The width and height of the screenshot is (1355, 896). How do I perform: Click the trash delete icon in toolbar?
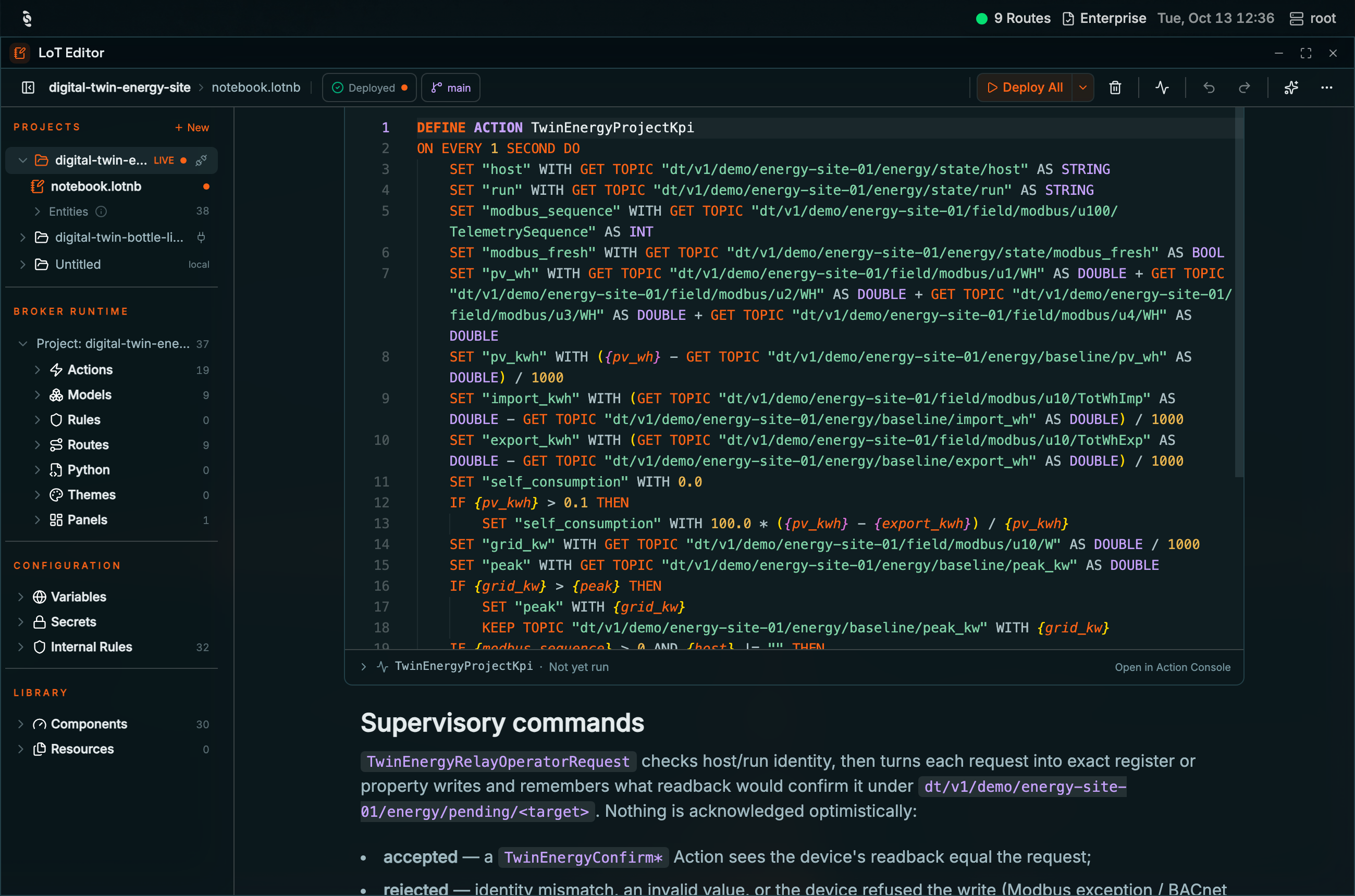1115,88
